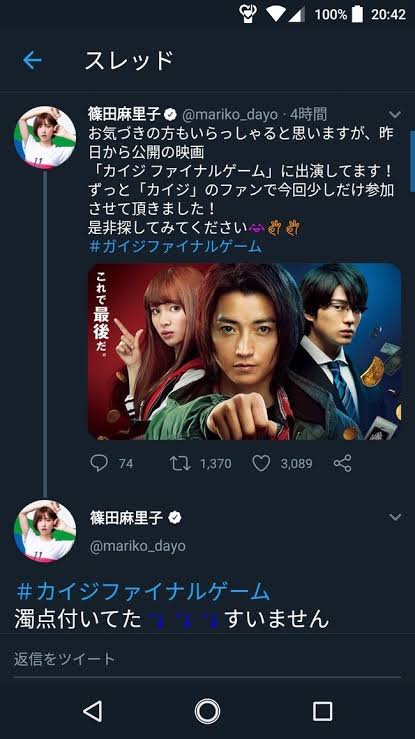Tap the Android back navigation triangle
The image size is (415, 739).
pos(92,711)
